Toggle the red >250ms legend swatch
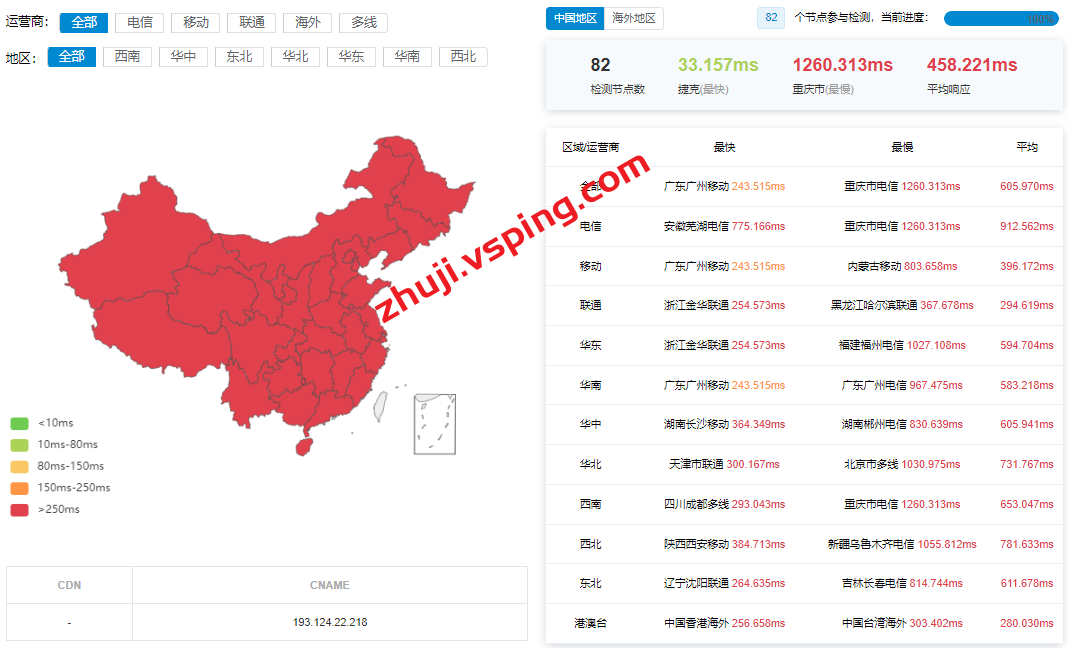Image resolution: width=1069 pixels, height=648 pixels. [x=19, y=510]
